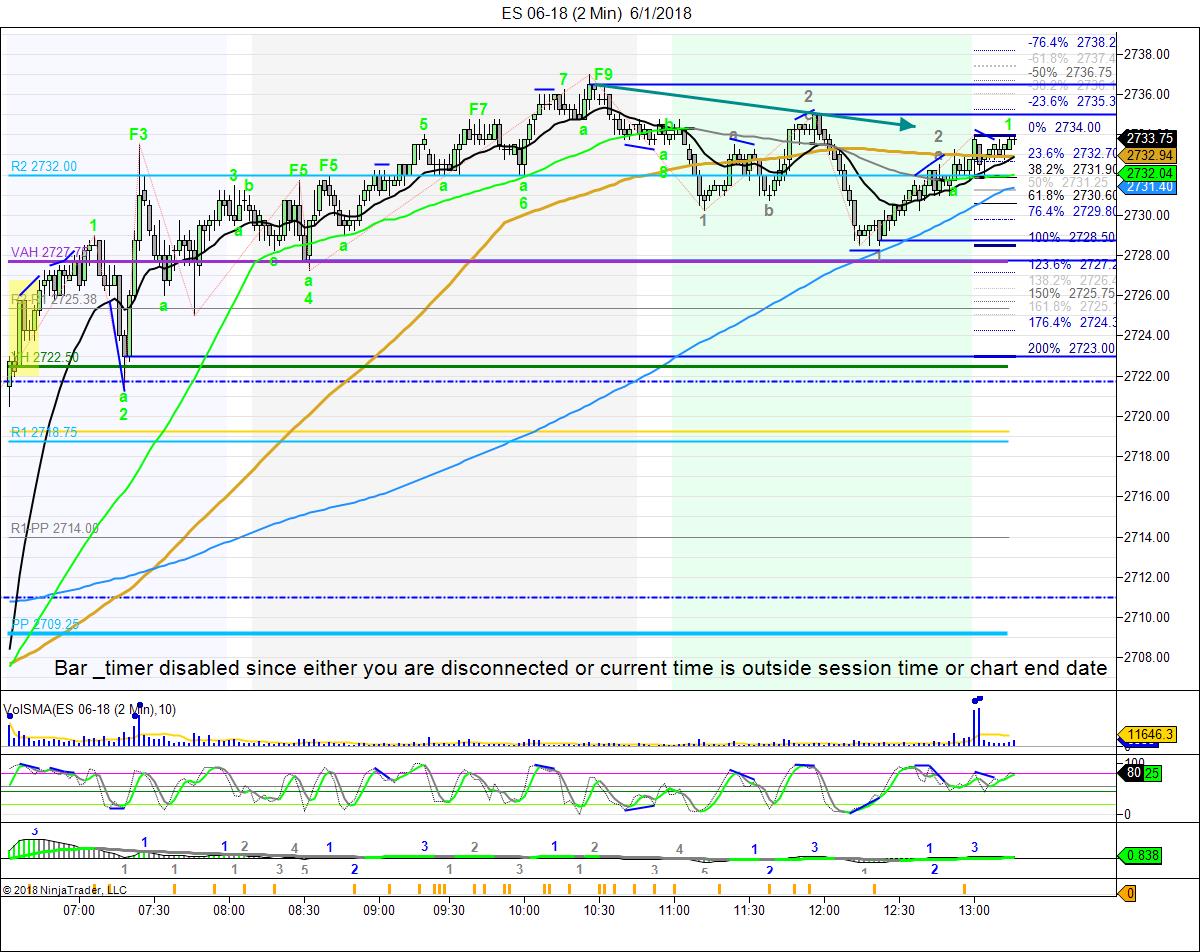
Task: Click the 200% 2723.00 Fibonacci label
Action: 1071,348
